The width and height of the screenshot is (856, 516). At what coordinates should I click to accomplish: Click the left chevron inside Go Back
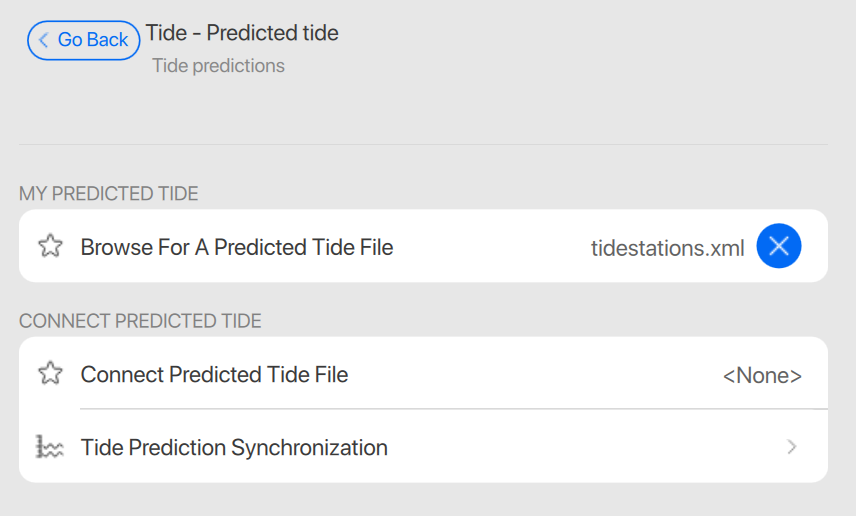(44, 40)
